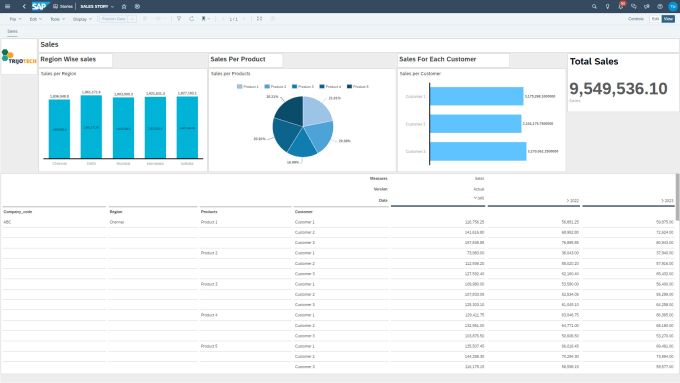This screenshot has height=383, width=680.
Task: Open the File menu
Action: tap(15, 19)
